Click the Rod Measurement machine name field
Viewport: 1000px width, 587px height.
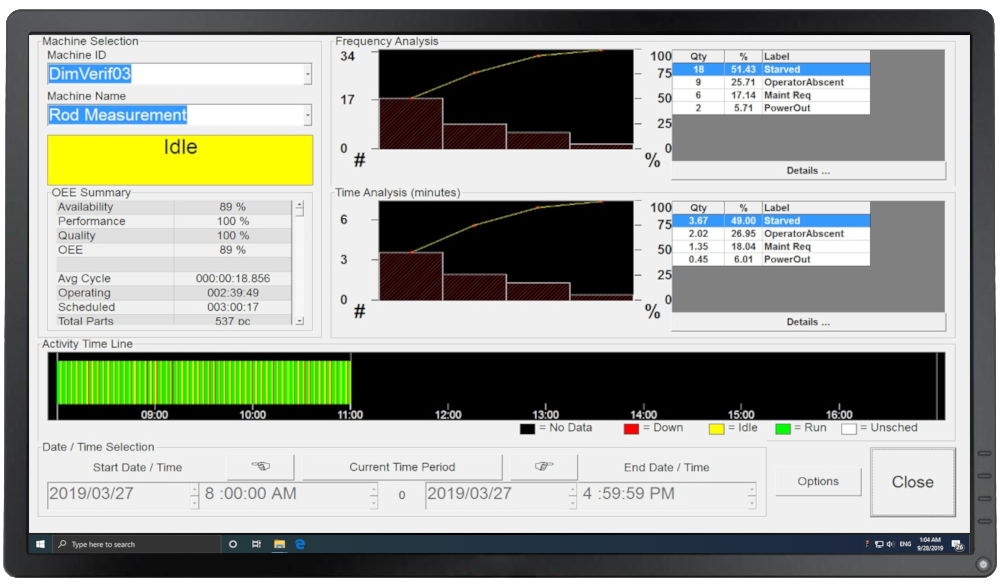tap(175, 115)
